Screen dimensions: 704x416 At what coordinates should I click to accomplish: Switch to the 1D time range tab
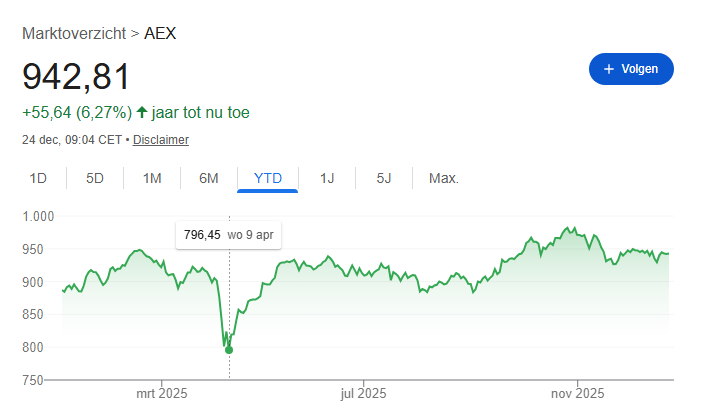(x=38, y=179)
